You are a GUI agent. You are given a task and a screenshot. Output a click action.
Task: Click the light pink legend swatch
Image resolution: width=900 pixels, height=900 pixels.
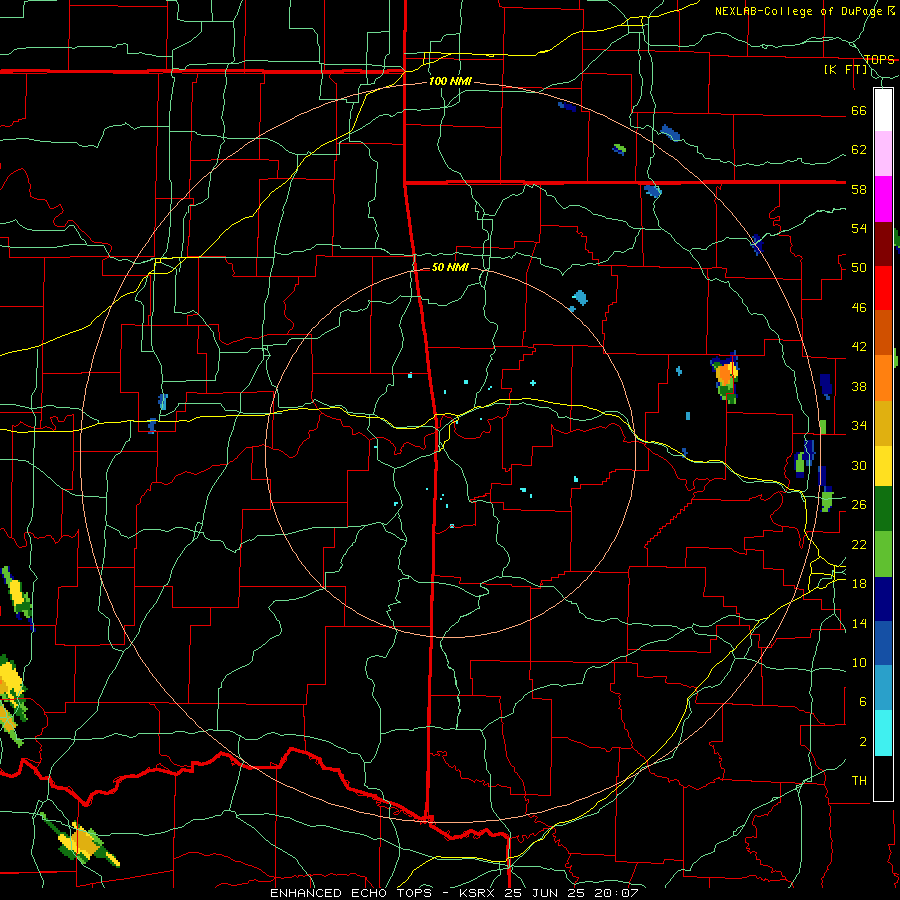(883, 153)
